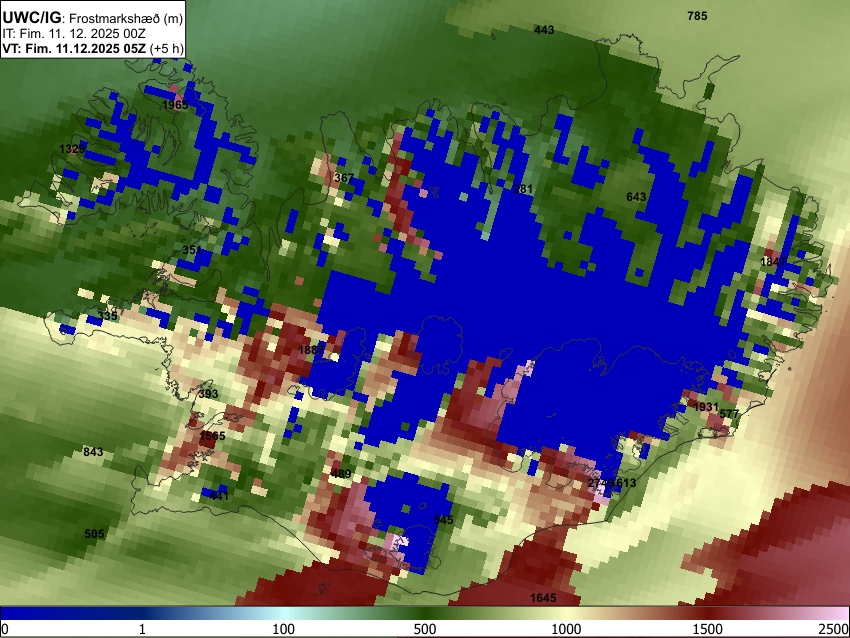Click the legend label 0

click(5, 629)
